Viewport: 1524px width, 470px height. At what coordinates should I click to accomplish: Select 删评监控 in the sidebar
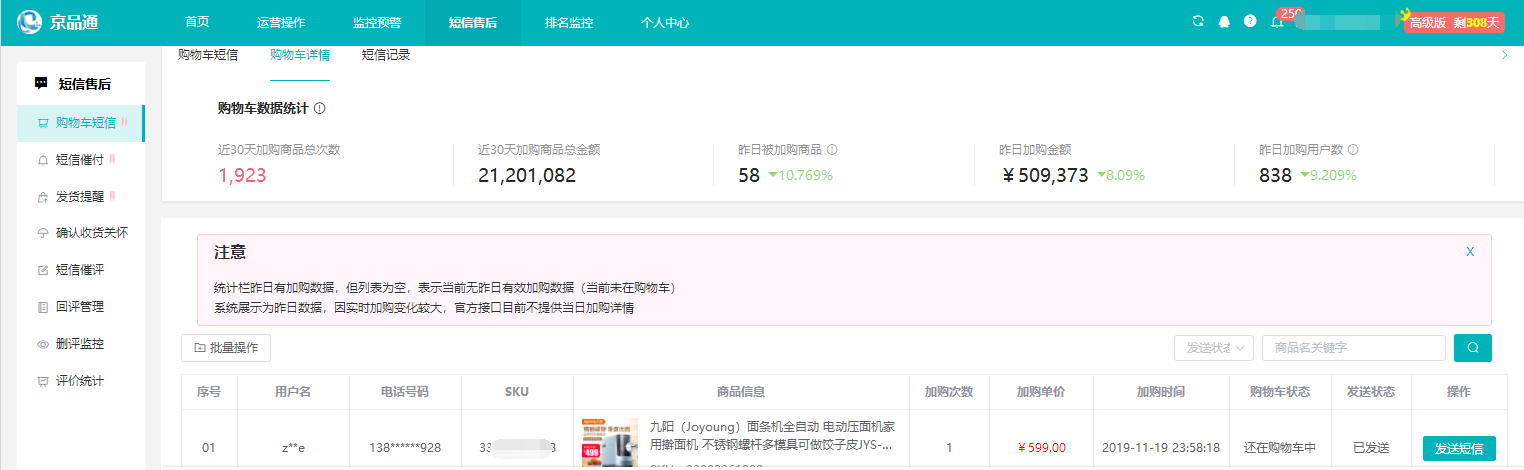[x=80, y=344]
